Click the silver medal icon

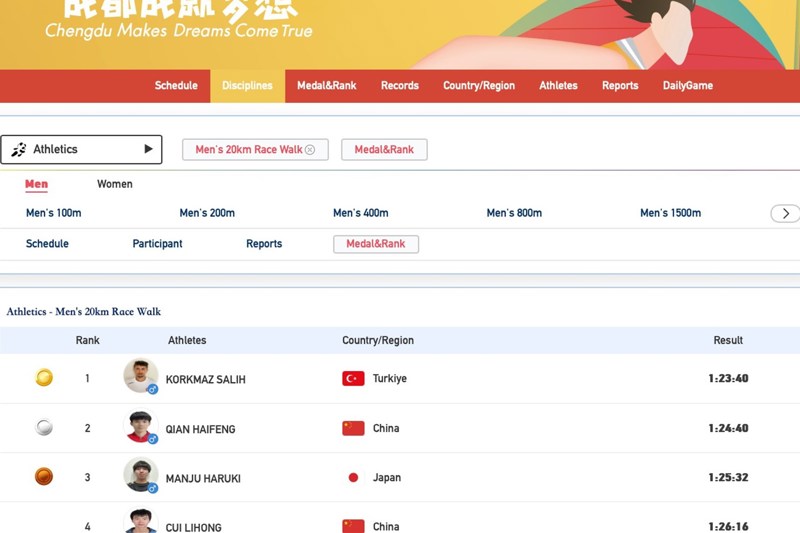44,428
